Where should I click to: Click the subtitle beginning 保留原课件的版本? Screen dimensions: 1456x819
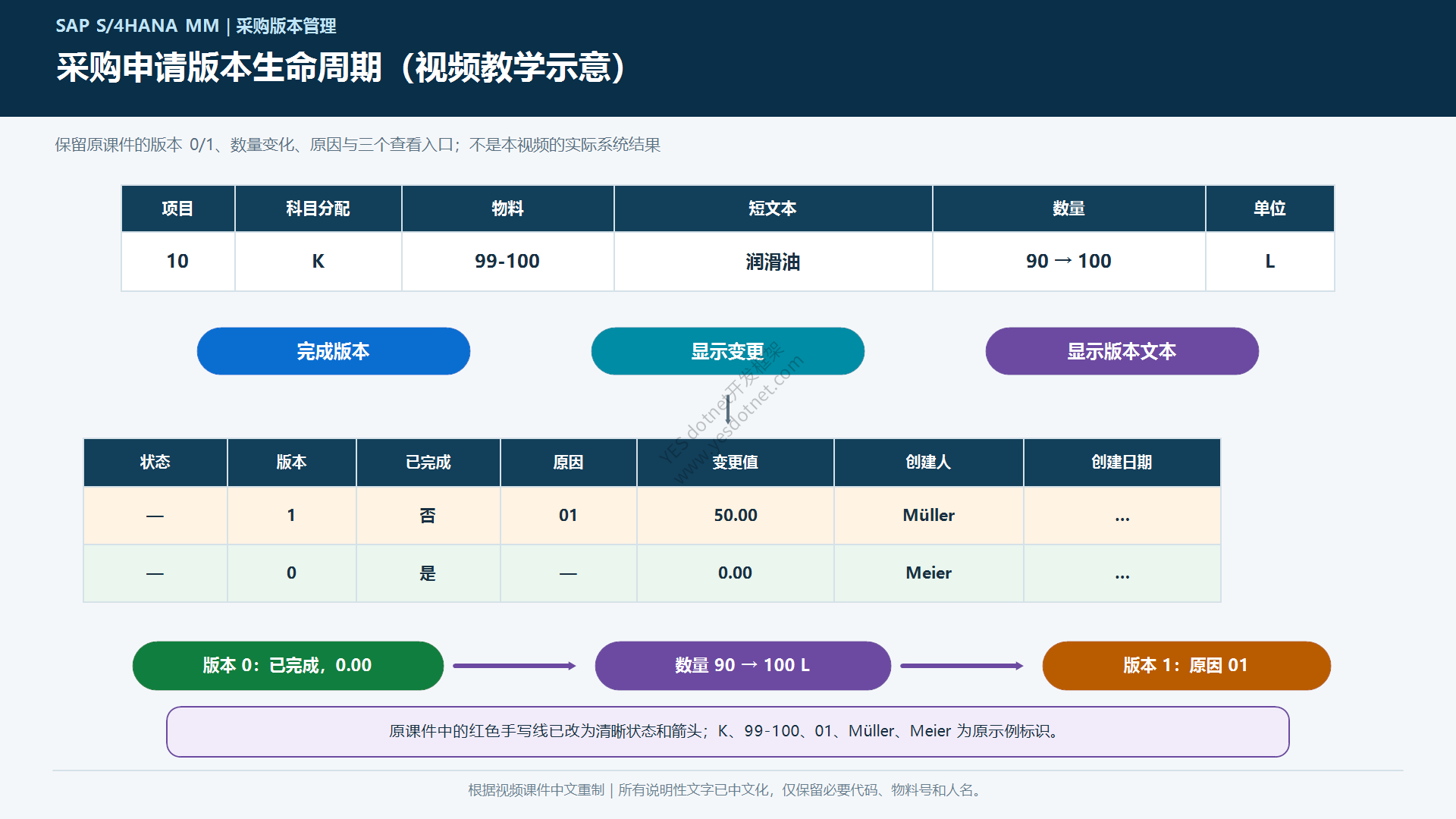[358, 145]
